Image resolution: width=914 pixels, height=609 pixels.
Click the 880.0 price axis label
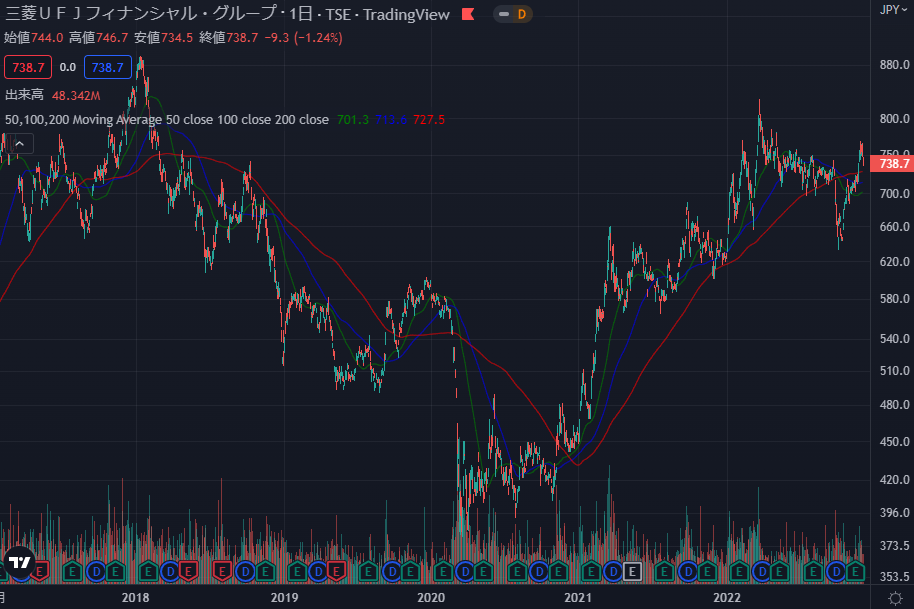tap(894, 65)
